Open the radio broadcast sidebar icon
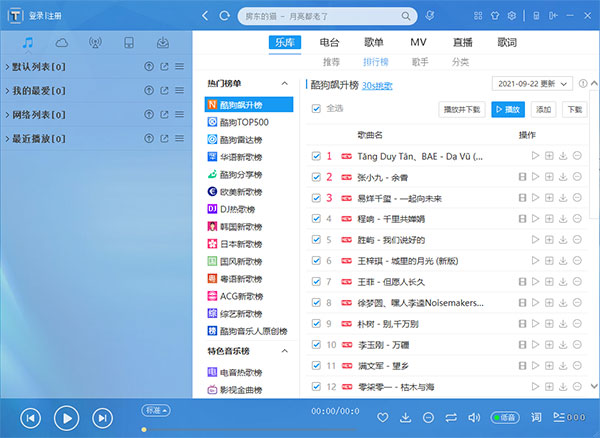 [x=95, y=42]
